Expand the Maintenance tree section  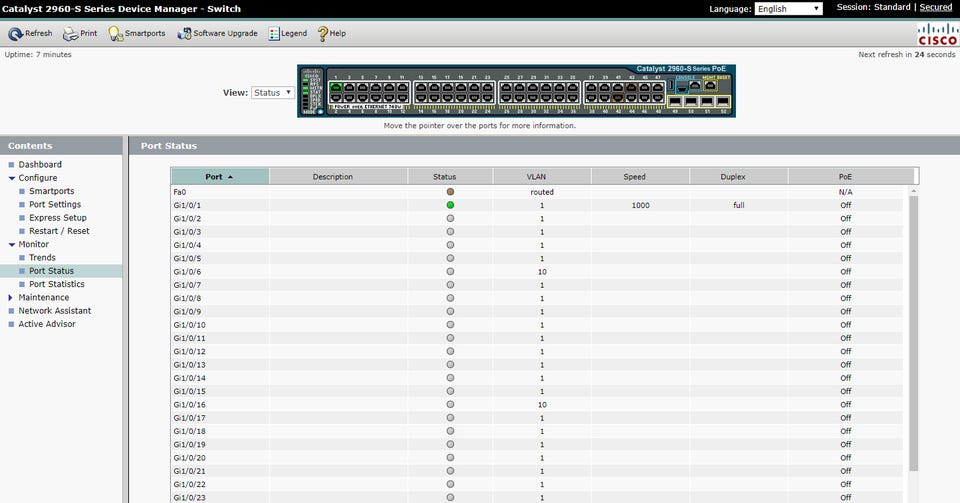pos(11,297)
